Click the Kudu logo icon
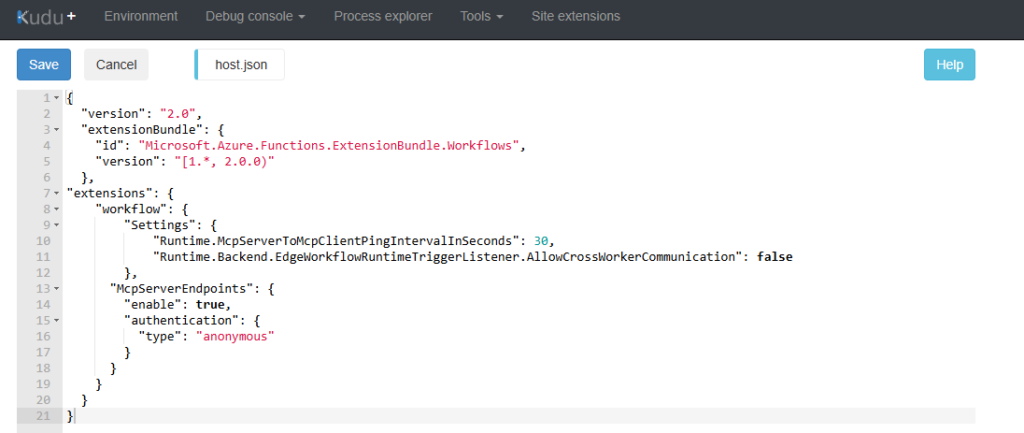Image resolution: width=1024 pixels, height=433 pixels. (x=46, y=16)
